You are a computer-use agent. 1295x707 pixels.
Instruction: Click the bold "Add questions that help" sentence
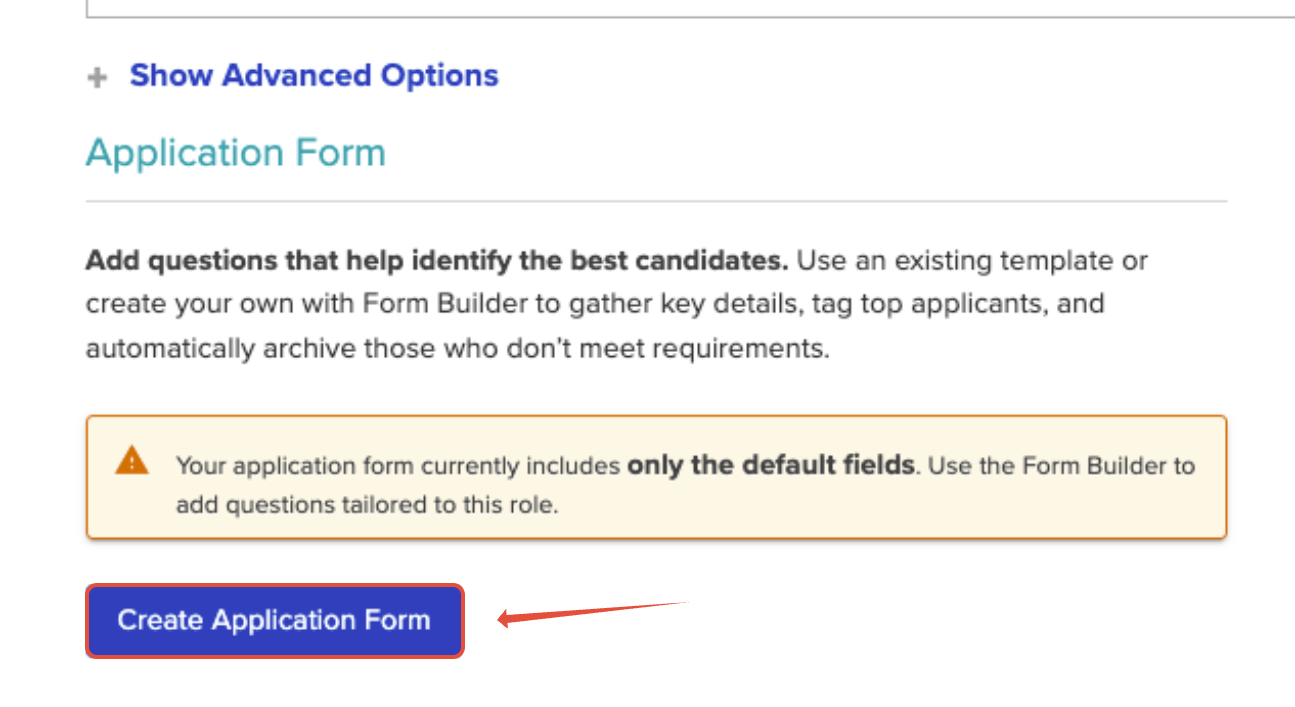tap(436, 261)
